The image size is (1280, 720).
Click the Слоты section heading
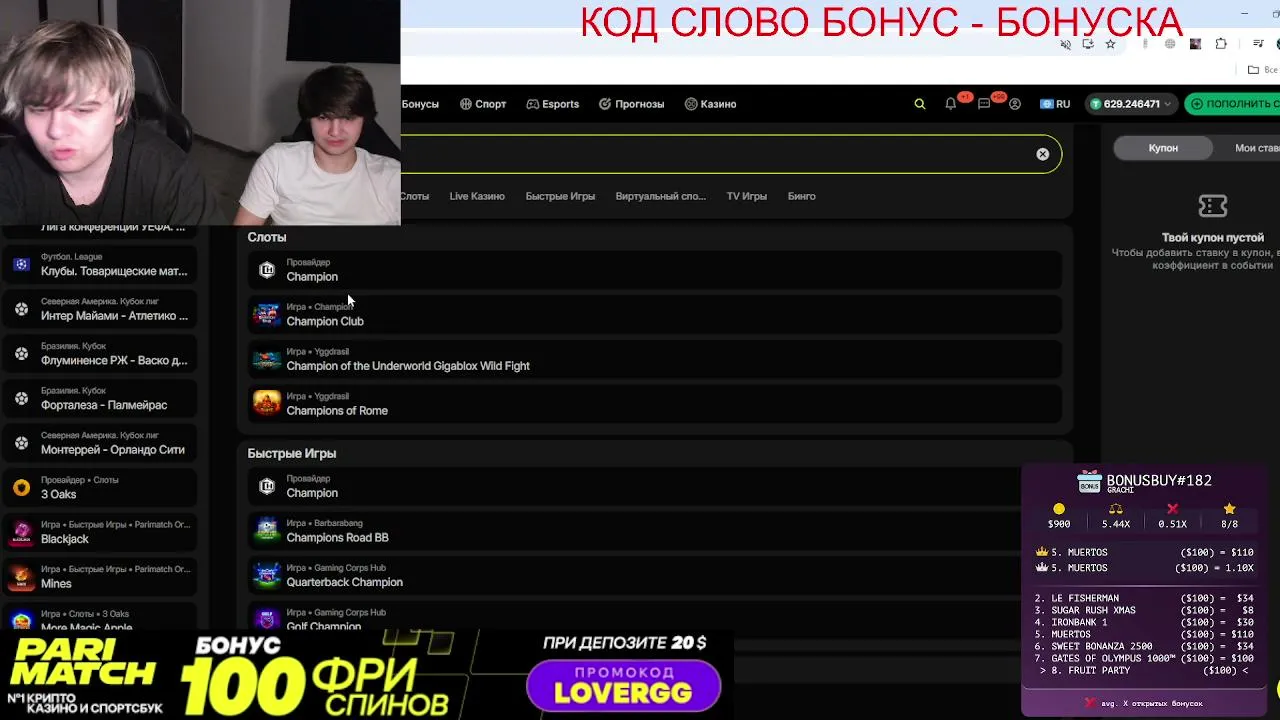[267, 237]
